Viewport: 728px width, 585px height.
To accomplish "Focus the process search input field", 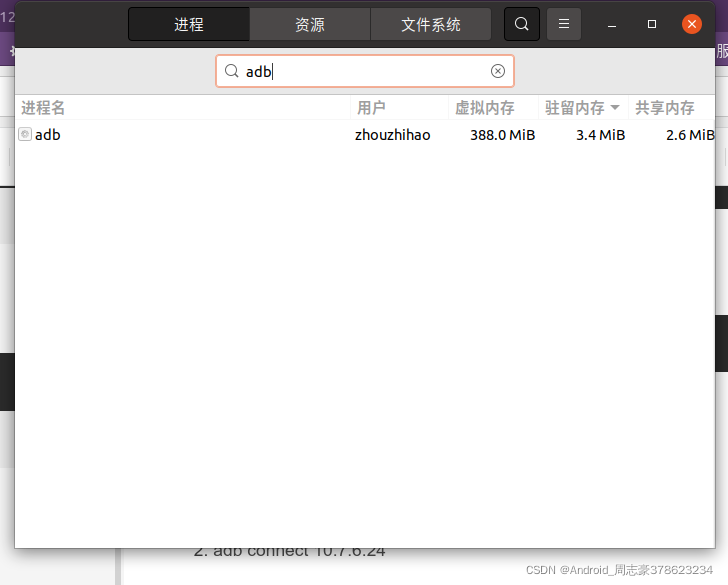I will [x=365, y=71].
